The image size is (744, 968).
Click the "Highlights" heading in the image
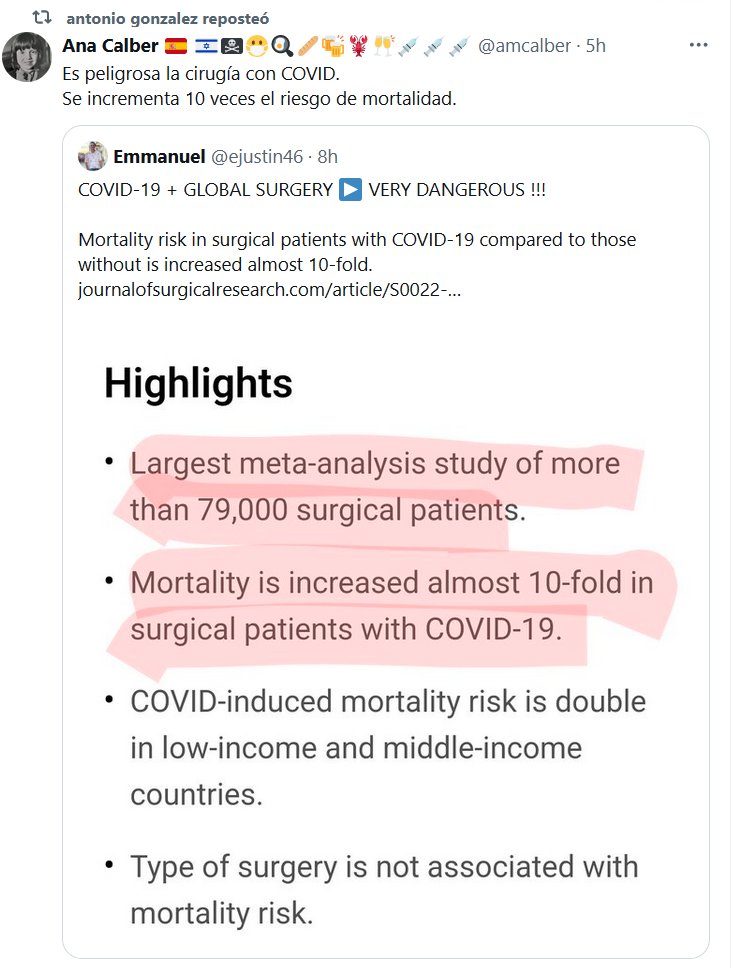[x=198, y=384]
